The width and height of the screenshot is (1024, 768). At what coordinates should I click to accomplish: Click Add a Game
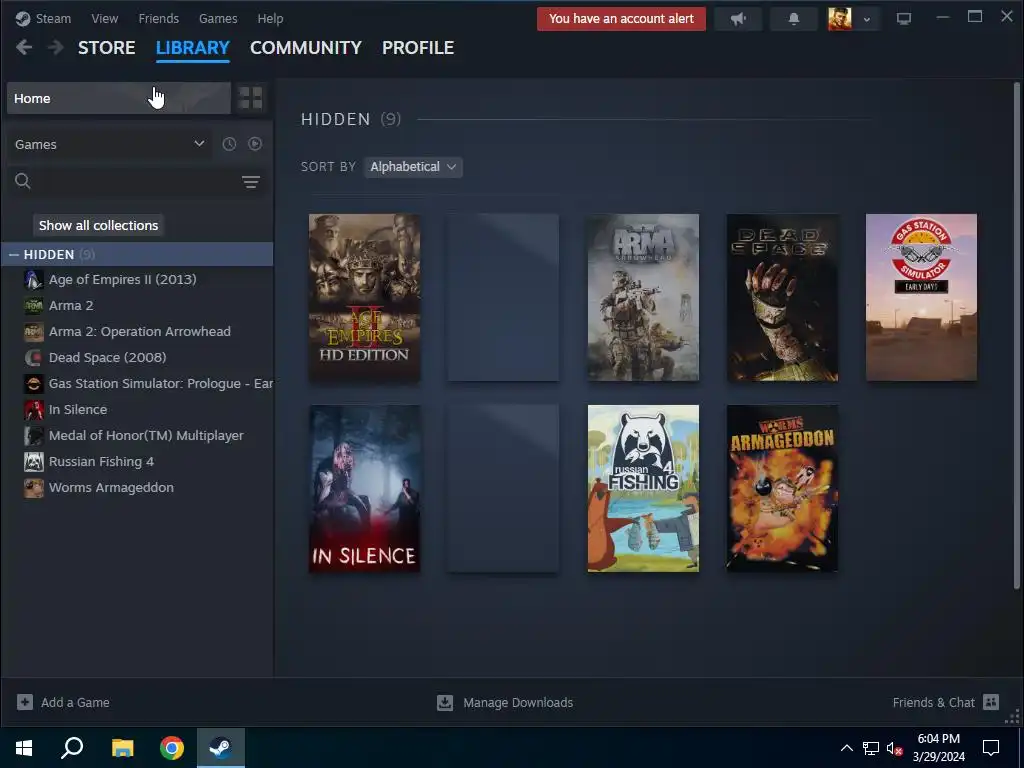[63, 703]
